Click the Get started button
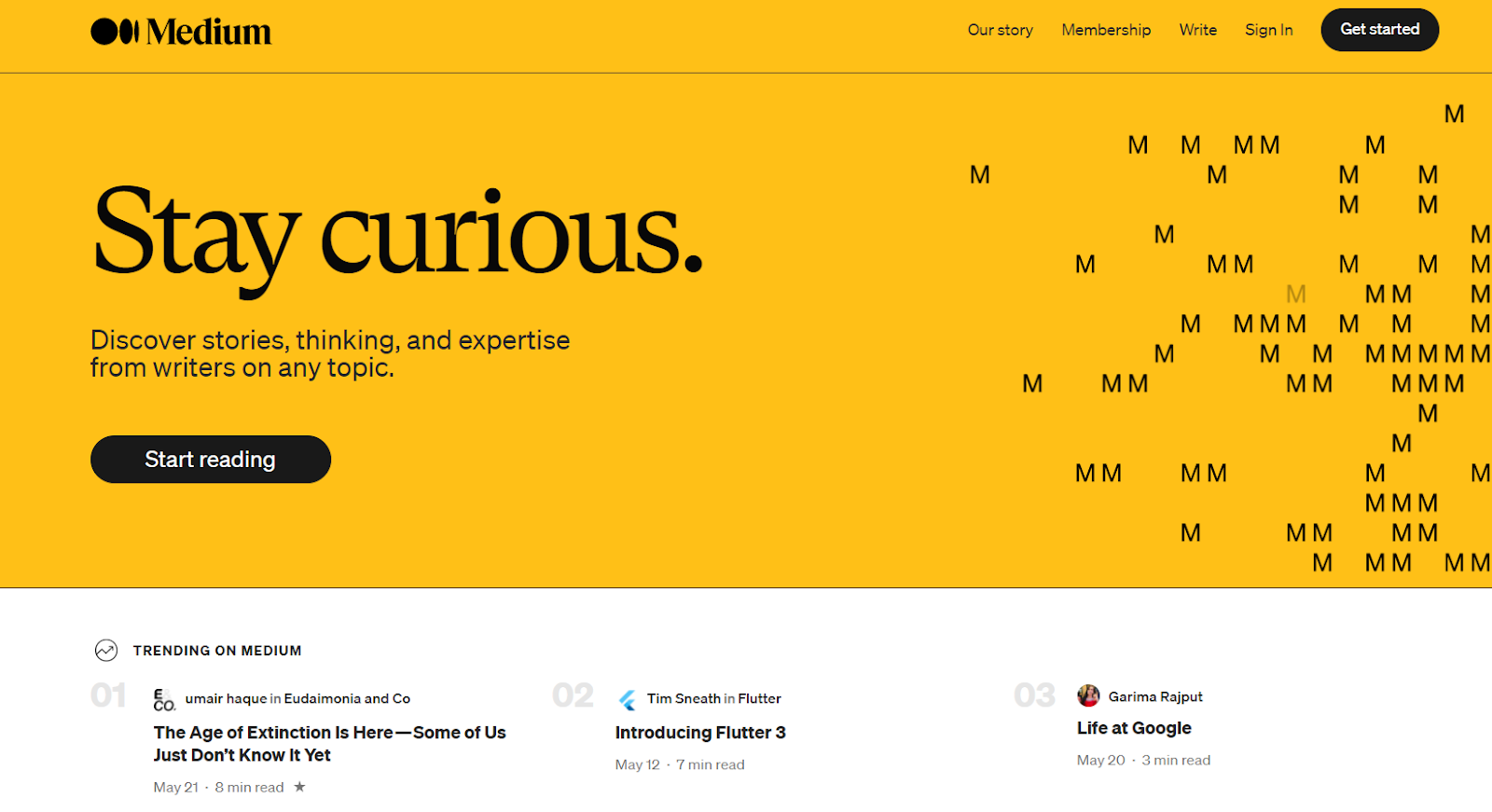This screenshot has width=1492, height=812. click(x=1379, y=30)
